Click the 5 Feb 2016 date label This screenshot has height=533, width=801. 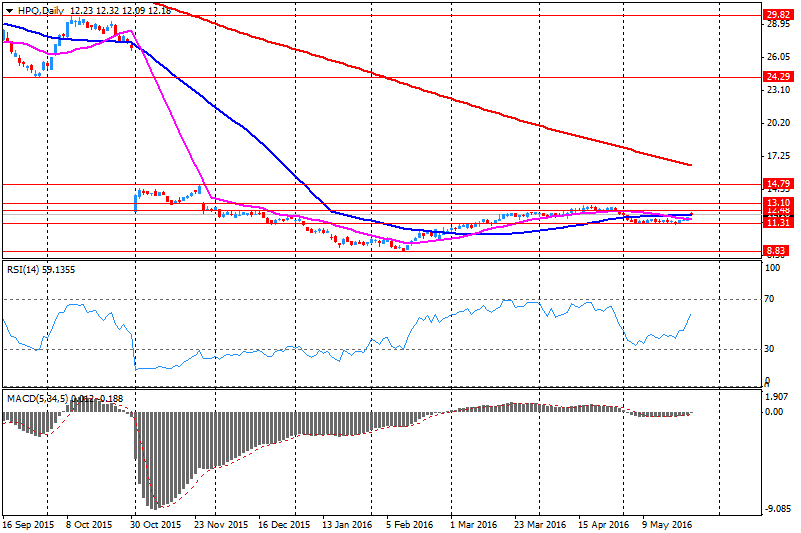click(410, 525)
